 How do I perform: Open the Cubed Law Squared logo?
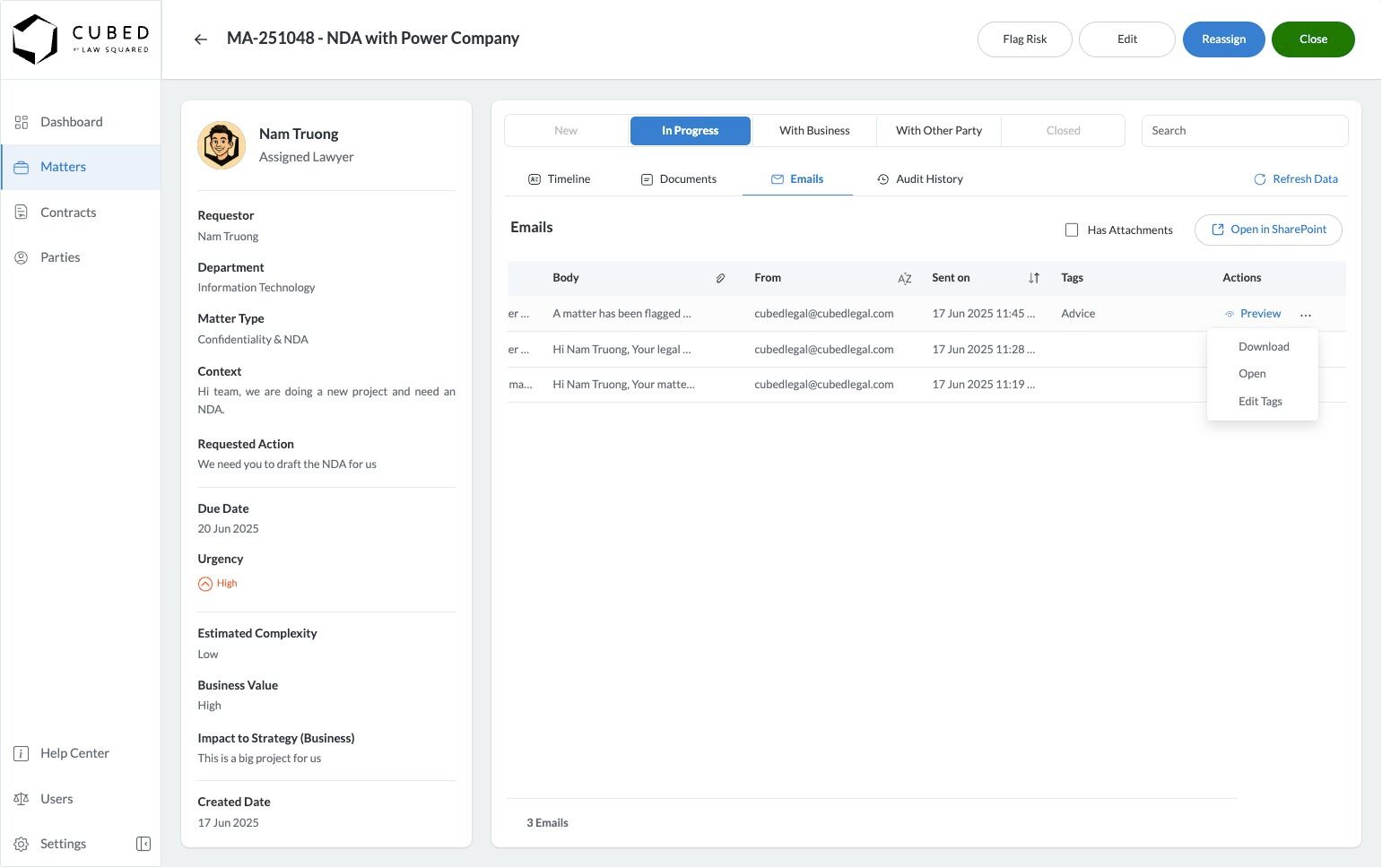pyautogui.click(x=81, y=39)
